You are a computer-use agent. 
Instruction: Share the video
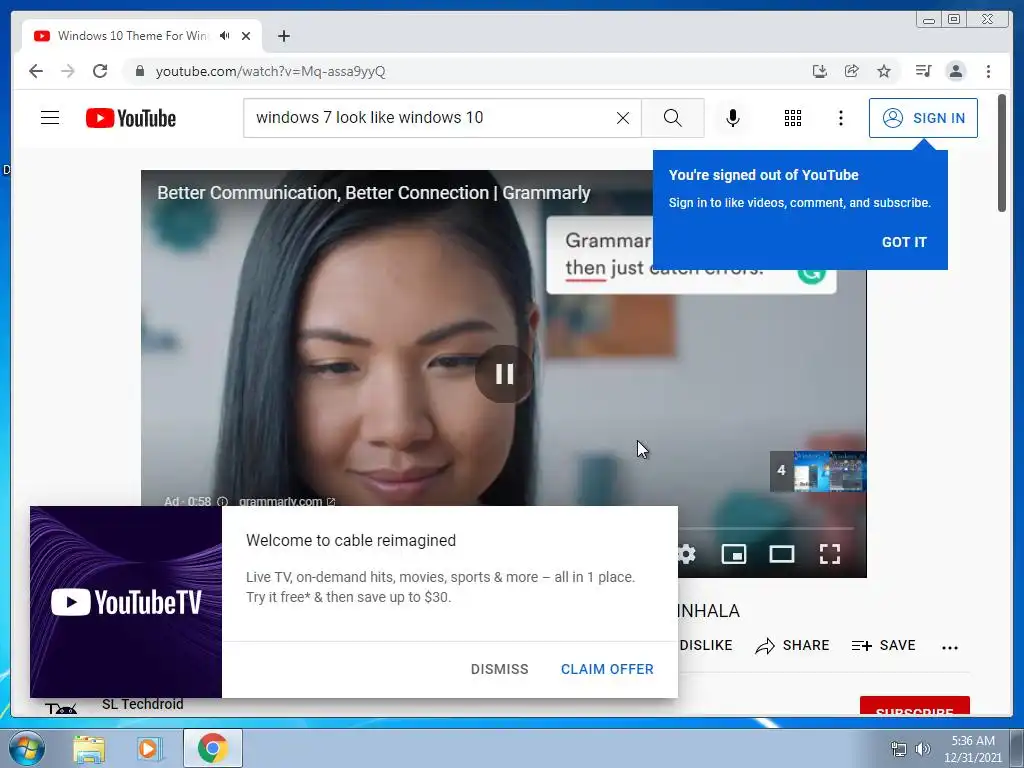(x=792, y=645)
